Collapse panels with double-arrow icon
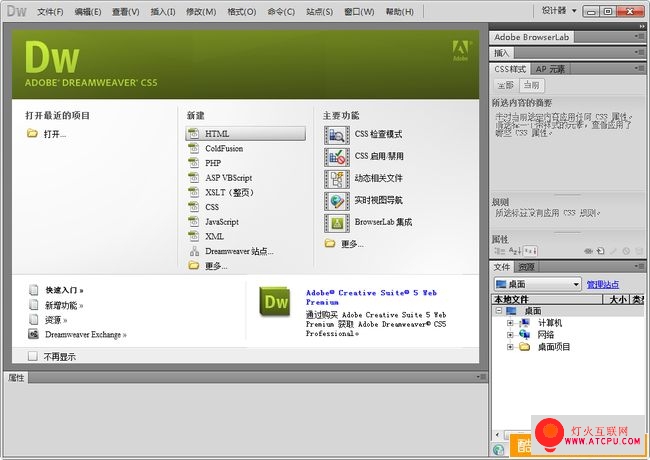Image resolution: width=650 pixels, height=460 pixels. coord(642,26)
